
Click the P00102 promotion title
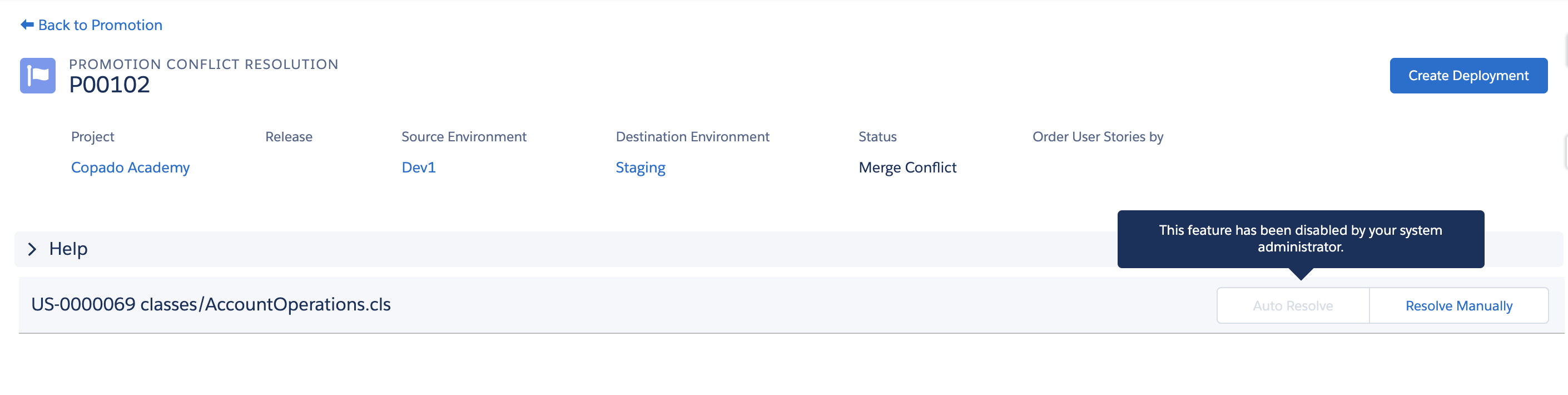110,85
